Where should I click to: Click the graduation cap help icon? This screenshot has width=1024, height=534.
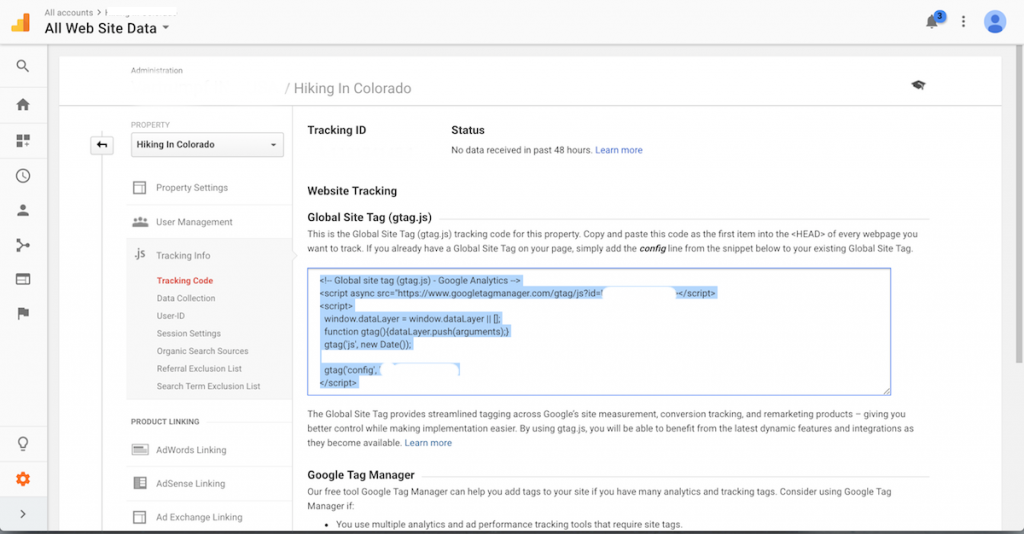pos(918,85)
